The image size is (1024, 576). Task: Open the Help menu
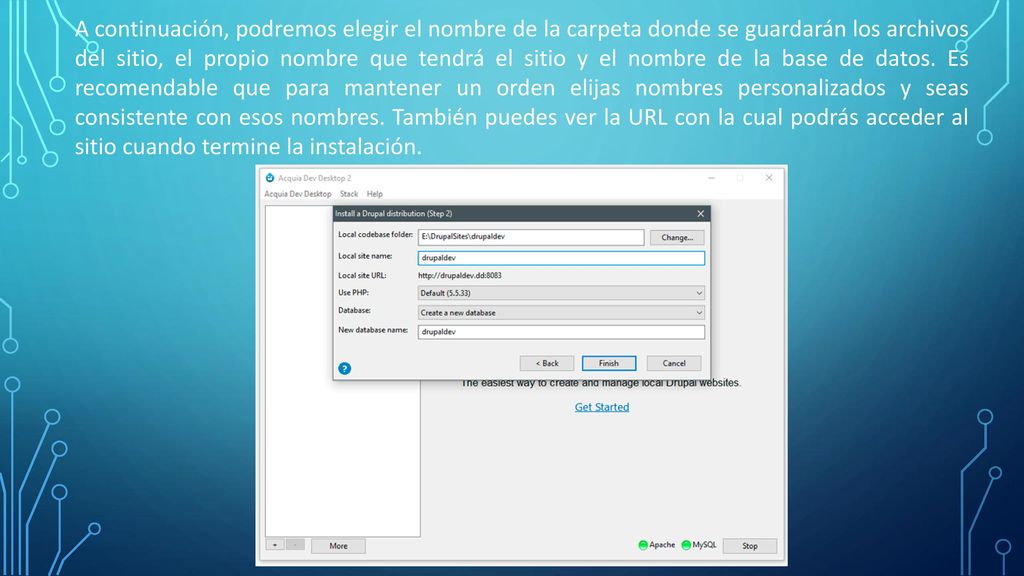(374, 194)
